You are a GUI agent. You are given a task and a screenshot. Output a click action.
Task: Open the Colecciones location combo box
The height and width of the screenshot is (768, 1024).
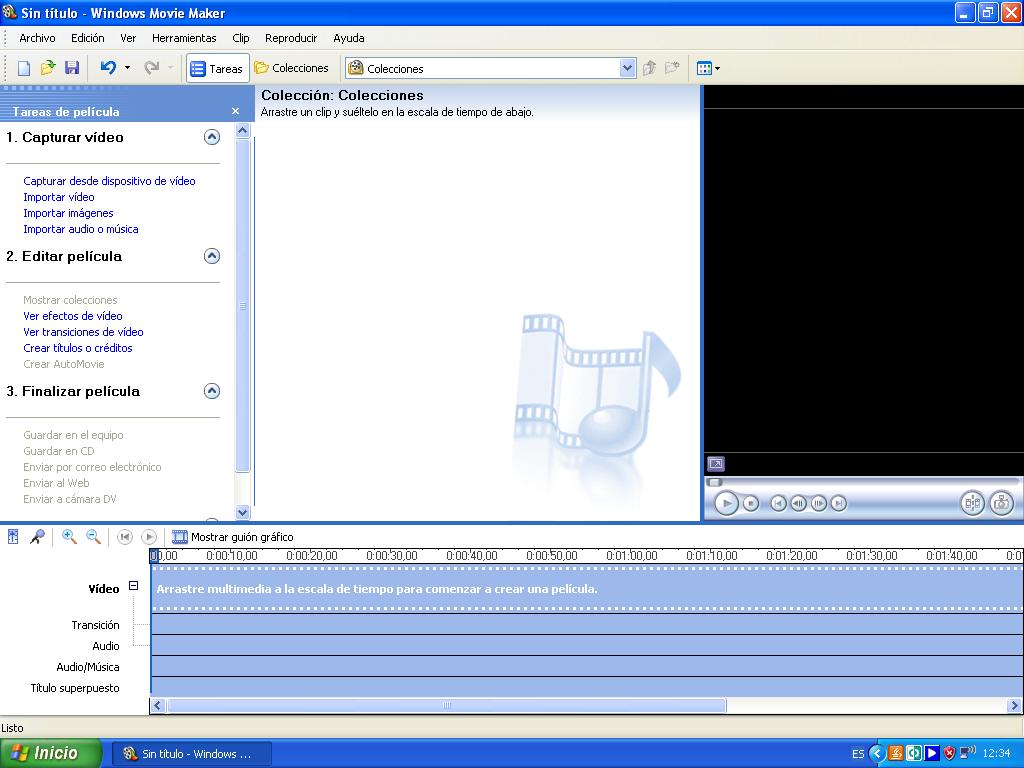490,68
